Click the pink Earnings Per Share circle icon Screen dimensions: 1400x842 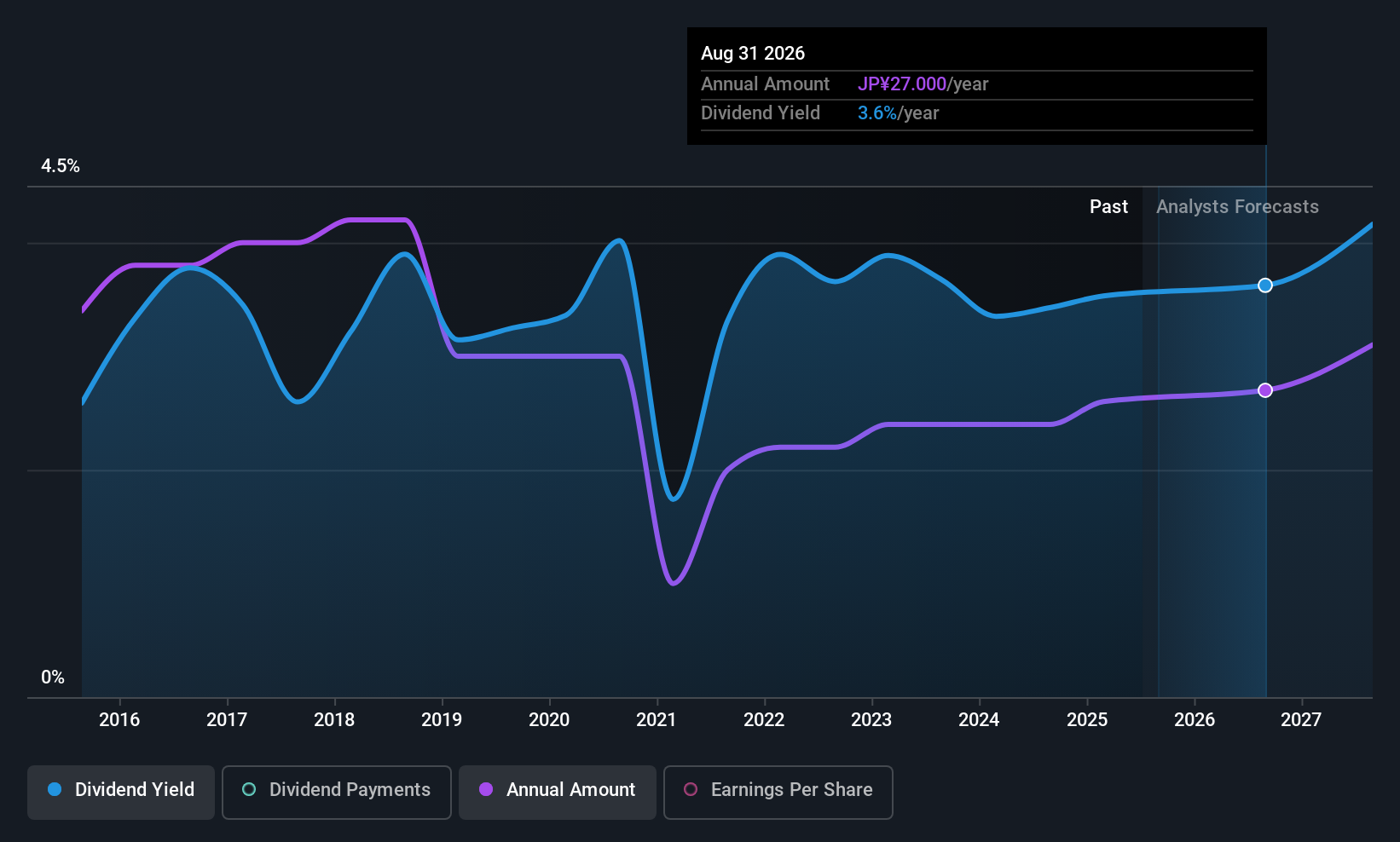point(691,789)
